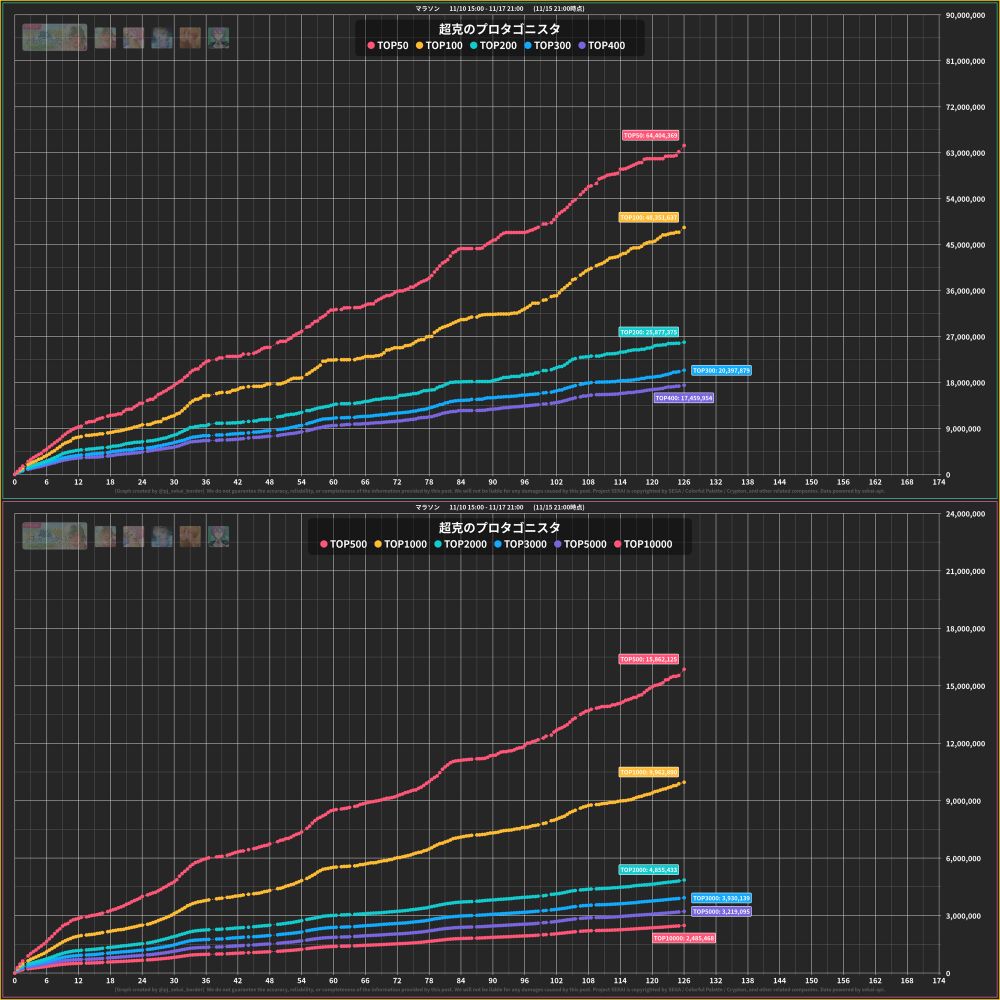Toggle the TOP500 legend entry in lower chart

click(x=344, y=544)
